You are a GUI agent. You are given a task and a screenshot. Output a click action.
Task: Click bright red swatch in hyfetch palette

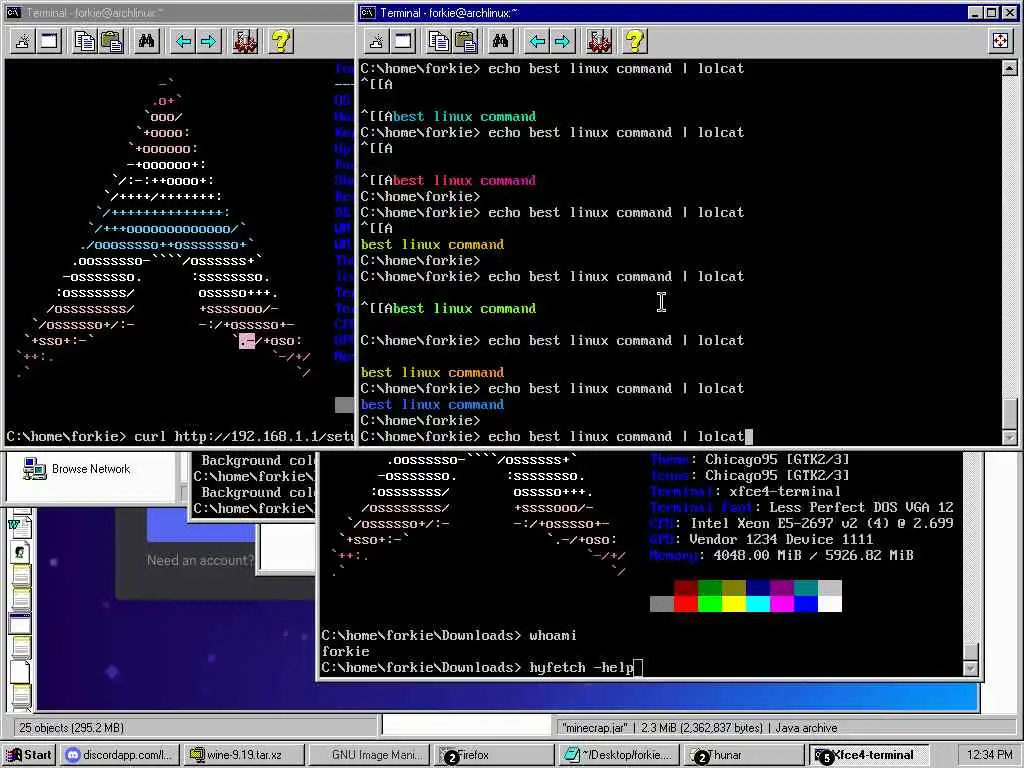pos(686,604)
